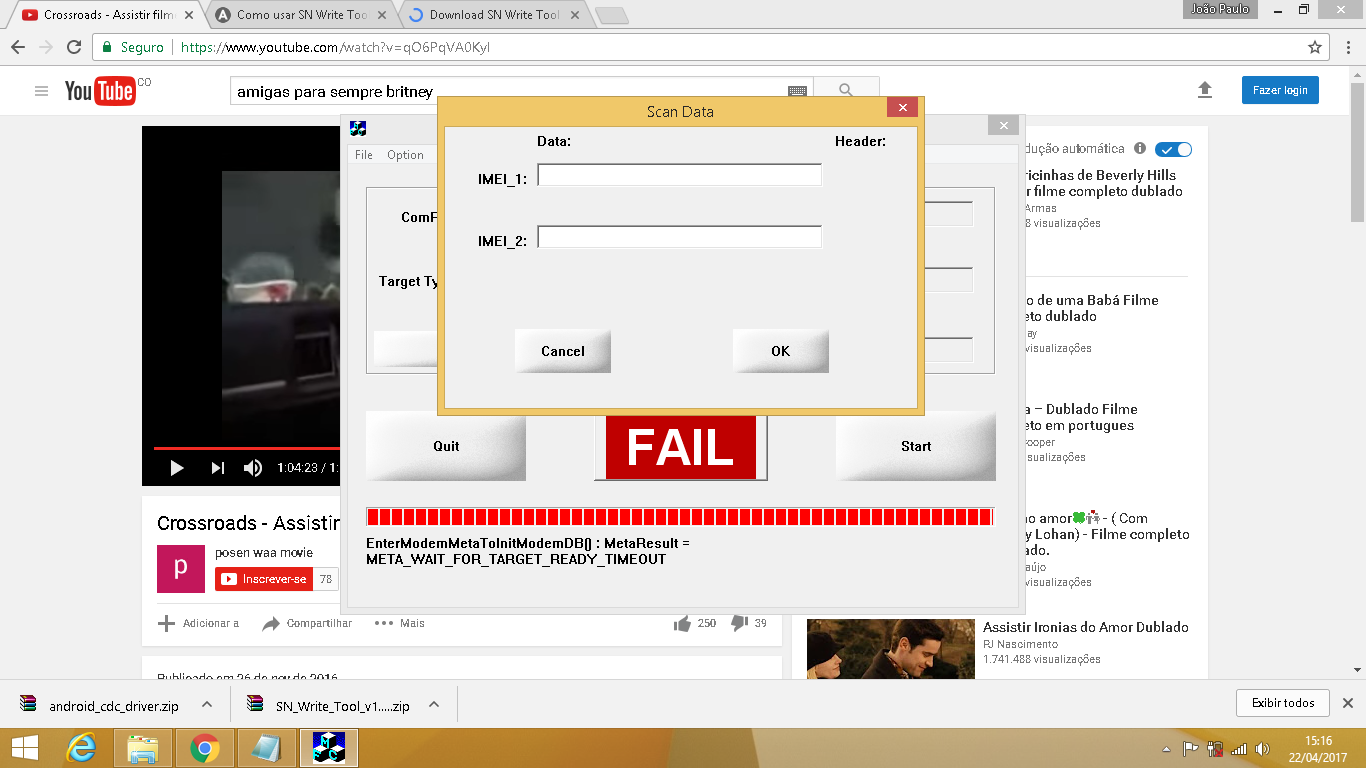
Task: Bookmark this page with the star icon
Action: coord(1315,47)
